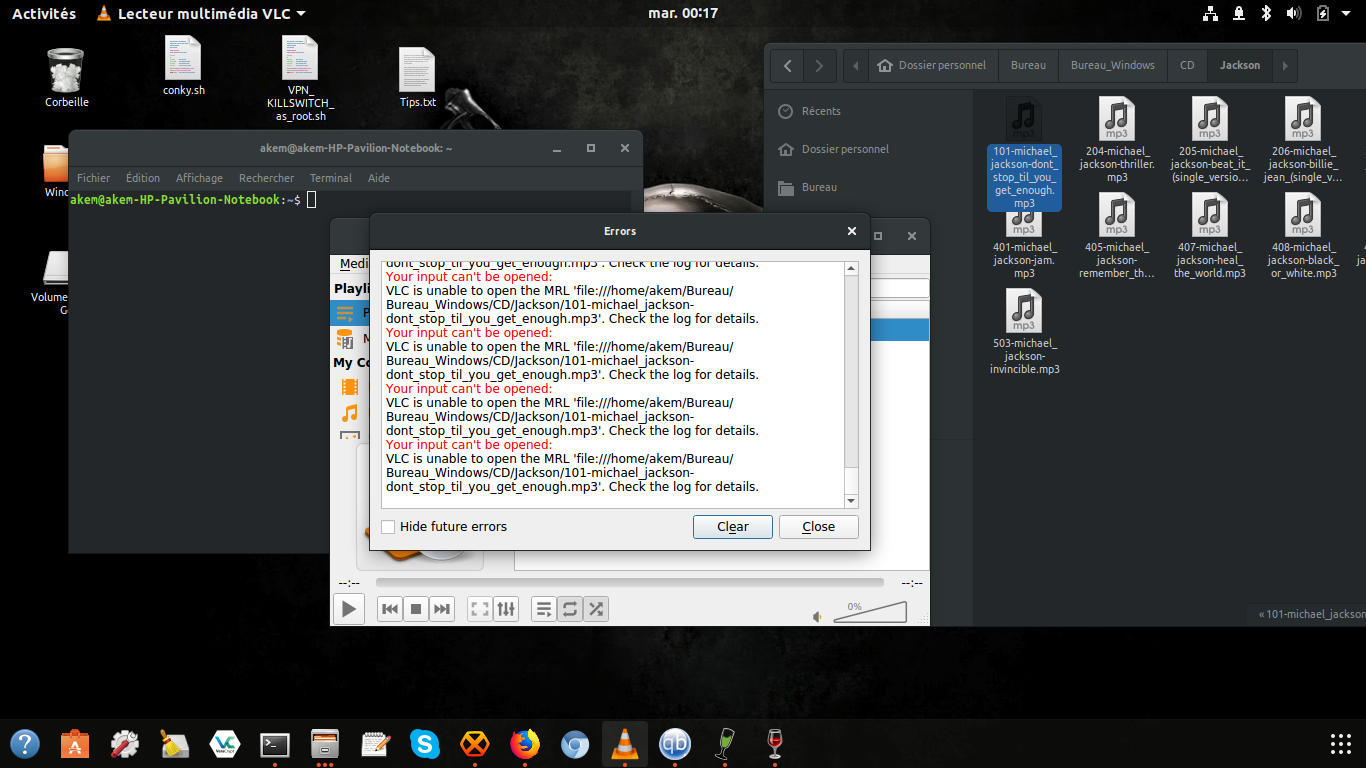1366x768 pixels.
Task: Click Activités in top bar
Action: point(44,13)
